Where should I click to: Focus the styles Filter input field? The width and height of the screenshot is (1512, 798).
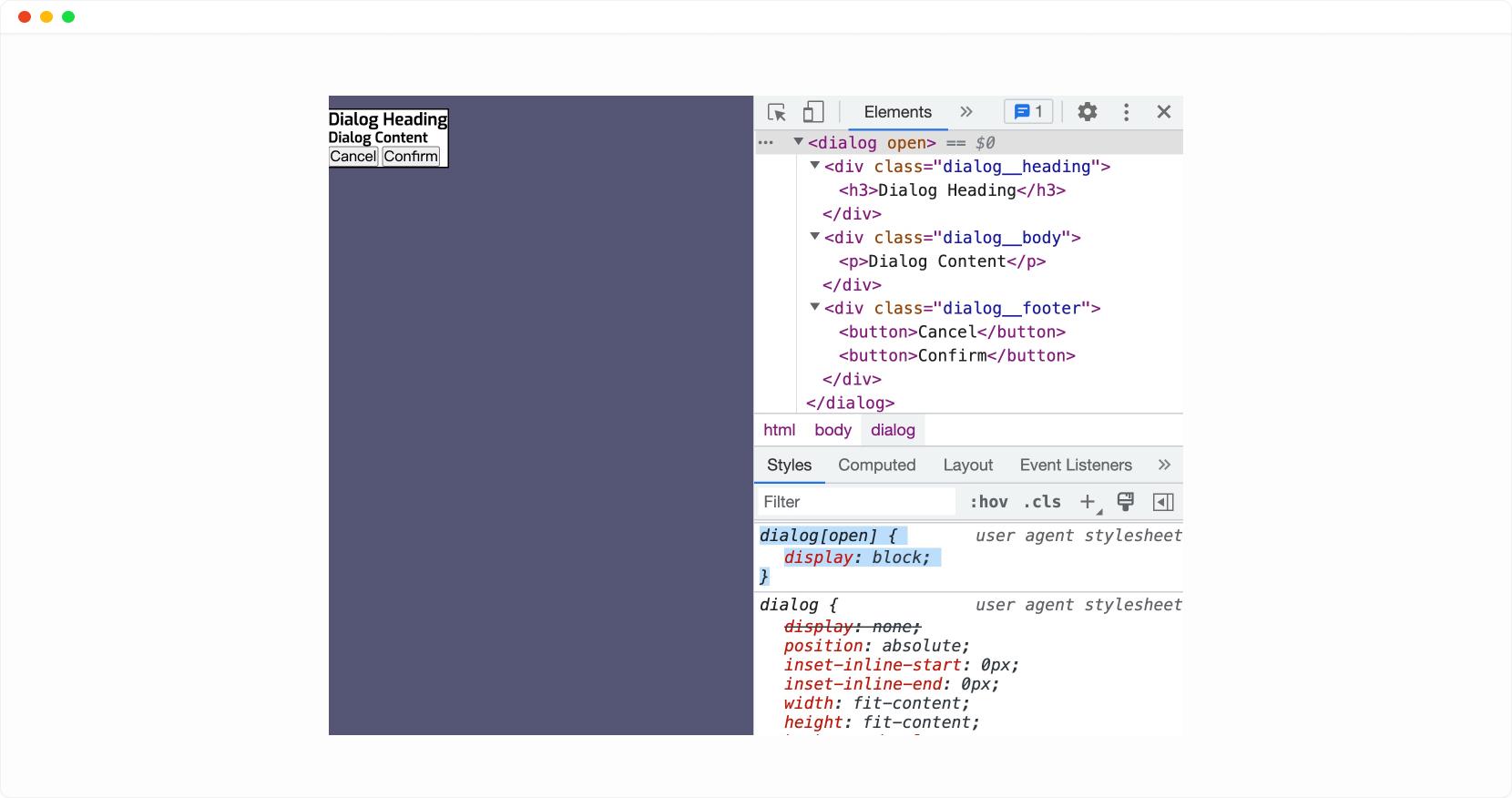[856, 502]
